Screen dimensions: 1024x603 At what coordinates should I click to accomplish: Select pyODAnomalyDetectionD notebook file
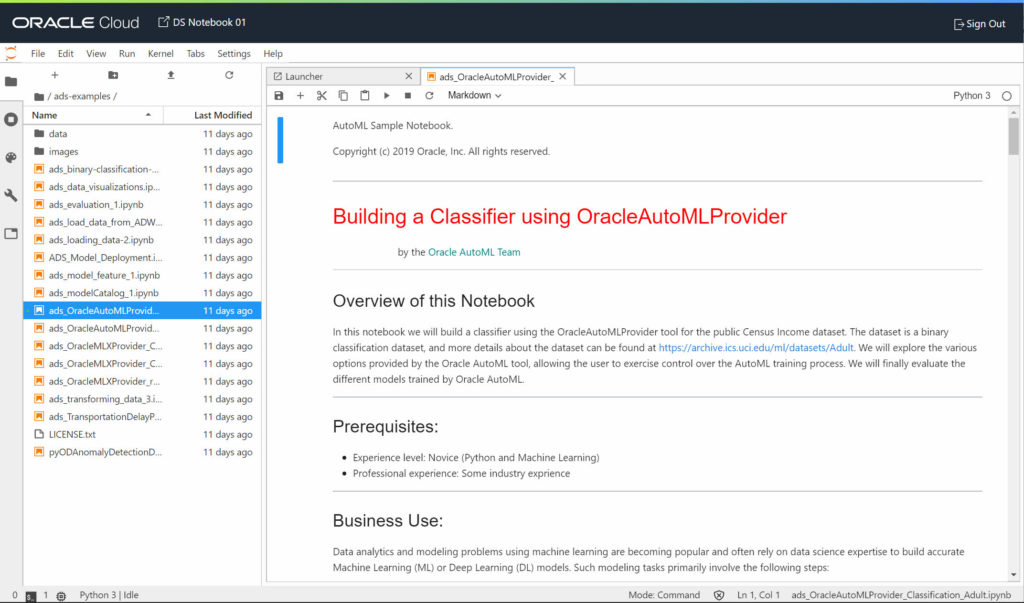(142, 451)
